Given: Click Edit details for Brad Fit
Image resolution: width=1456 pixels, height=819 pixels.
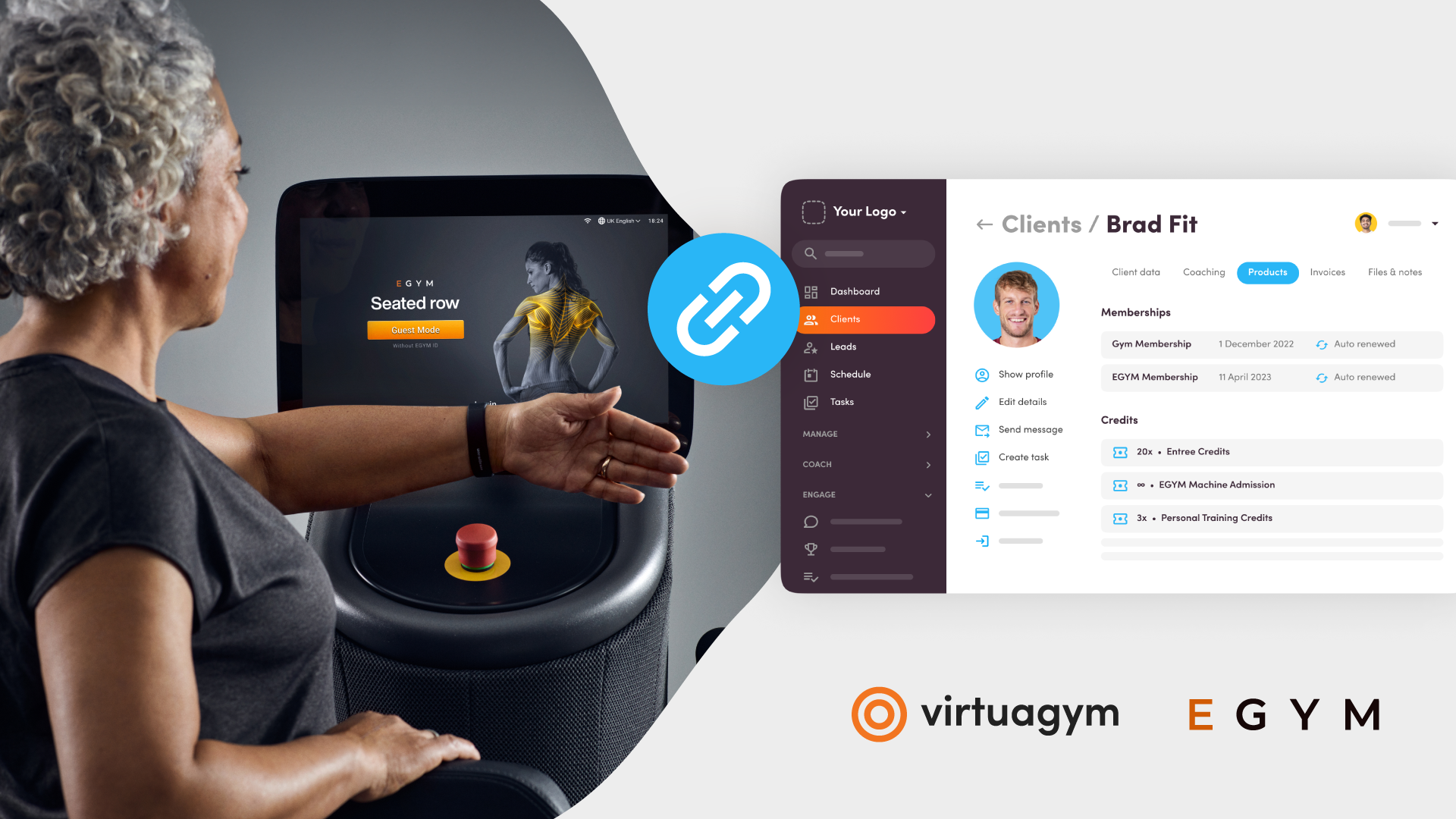Looking at the screenshot, I should click(x=1021, y=401).
